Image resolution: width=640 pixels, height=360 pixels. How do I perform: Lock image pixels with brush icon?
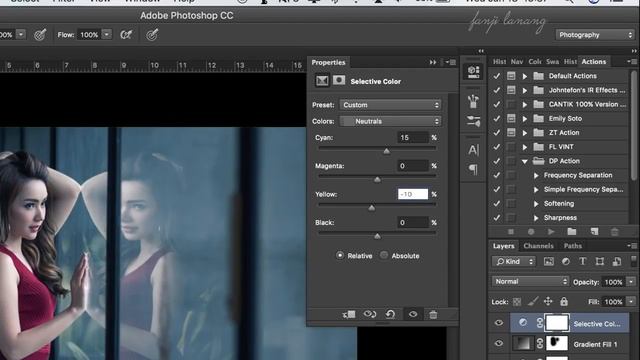(x=532, y=301)
